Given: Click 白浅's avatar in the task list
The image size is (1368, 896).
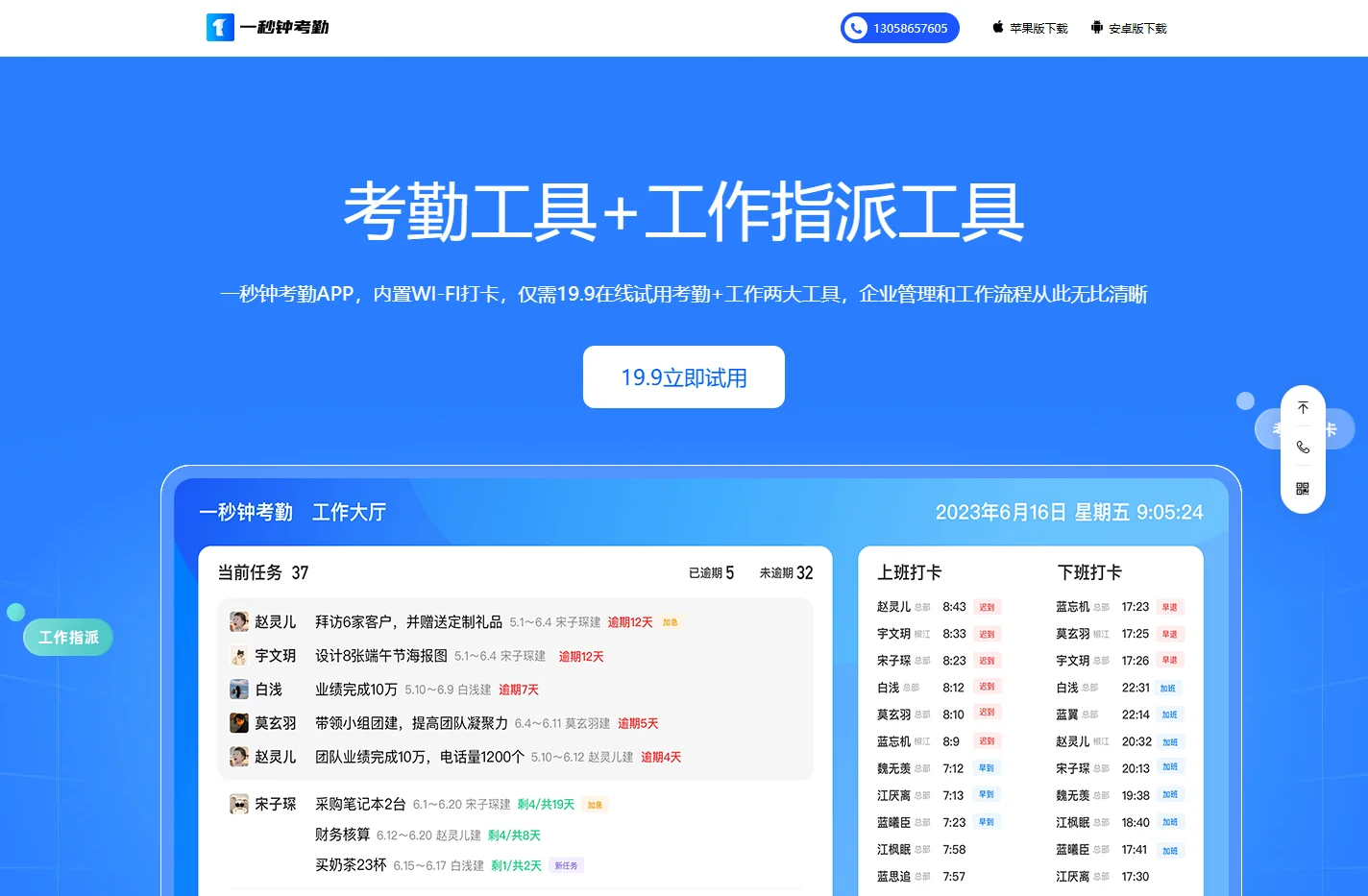Looking at the screenshot, I should (x=239, y=690).
